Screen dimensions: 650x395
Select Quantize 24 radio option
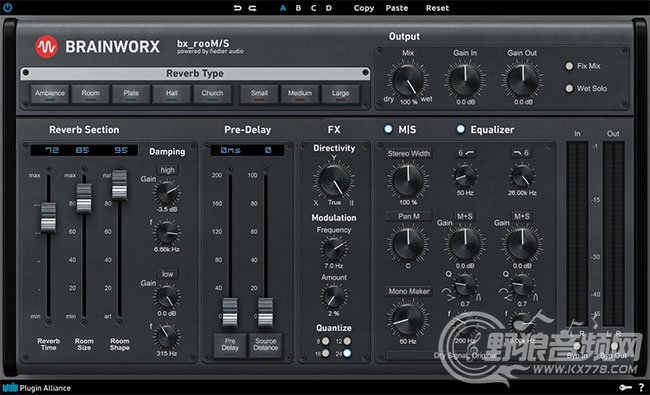[347, 353]
